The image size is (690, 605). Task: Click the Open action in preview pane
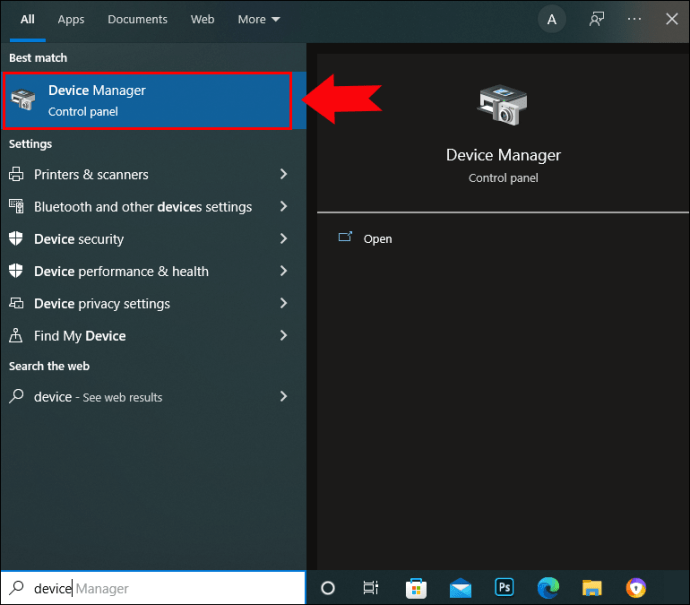pos(378,239)
